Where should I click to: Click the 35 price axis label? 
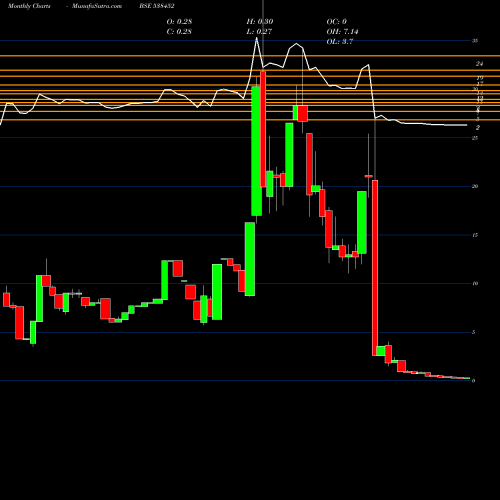coord(475,41)
